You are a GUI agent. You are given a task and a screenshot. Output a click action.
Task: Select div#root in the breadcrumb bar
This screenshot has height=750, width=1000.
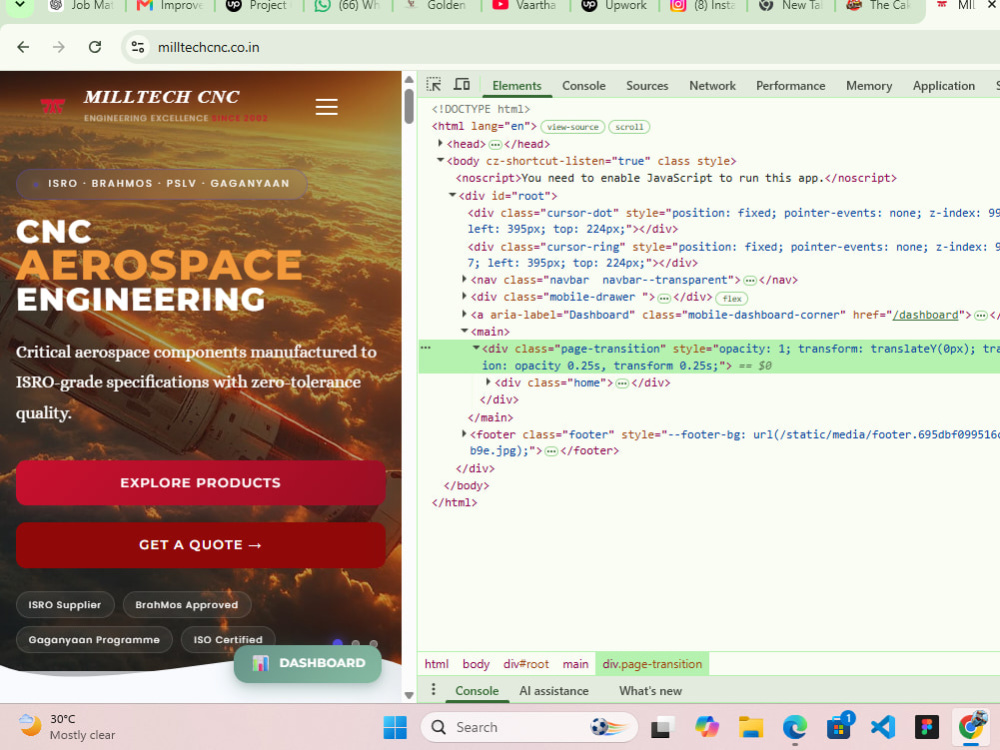pos(526,664)
